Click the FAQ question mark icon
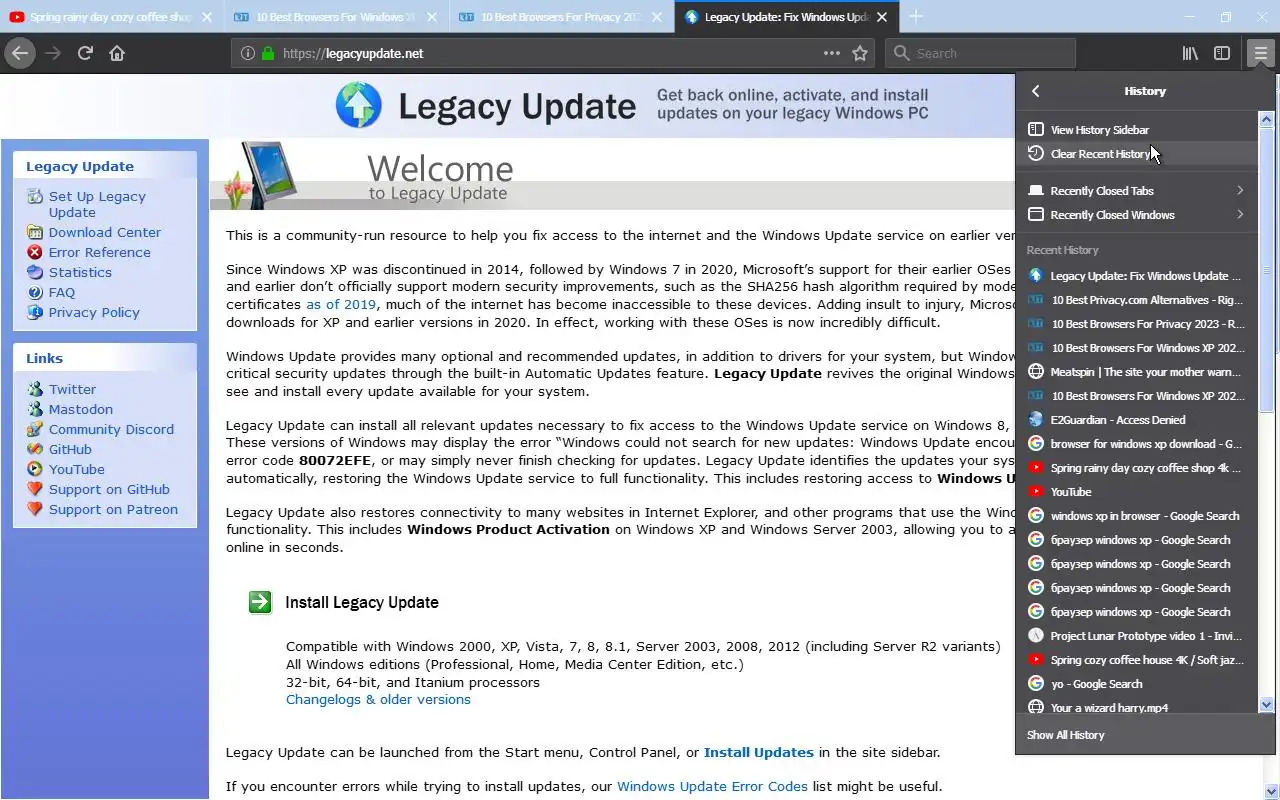The width and height of the screenshot is (1280, 800). pos(35,292)
